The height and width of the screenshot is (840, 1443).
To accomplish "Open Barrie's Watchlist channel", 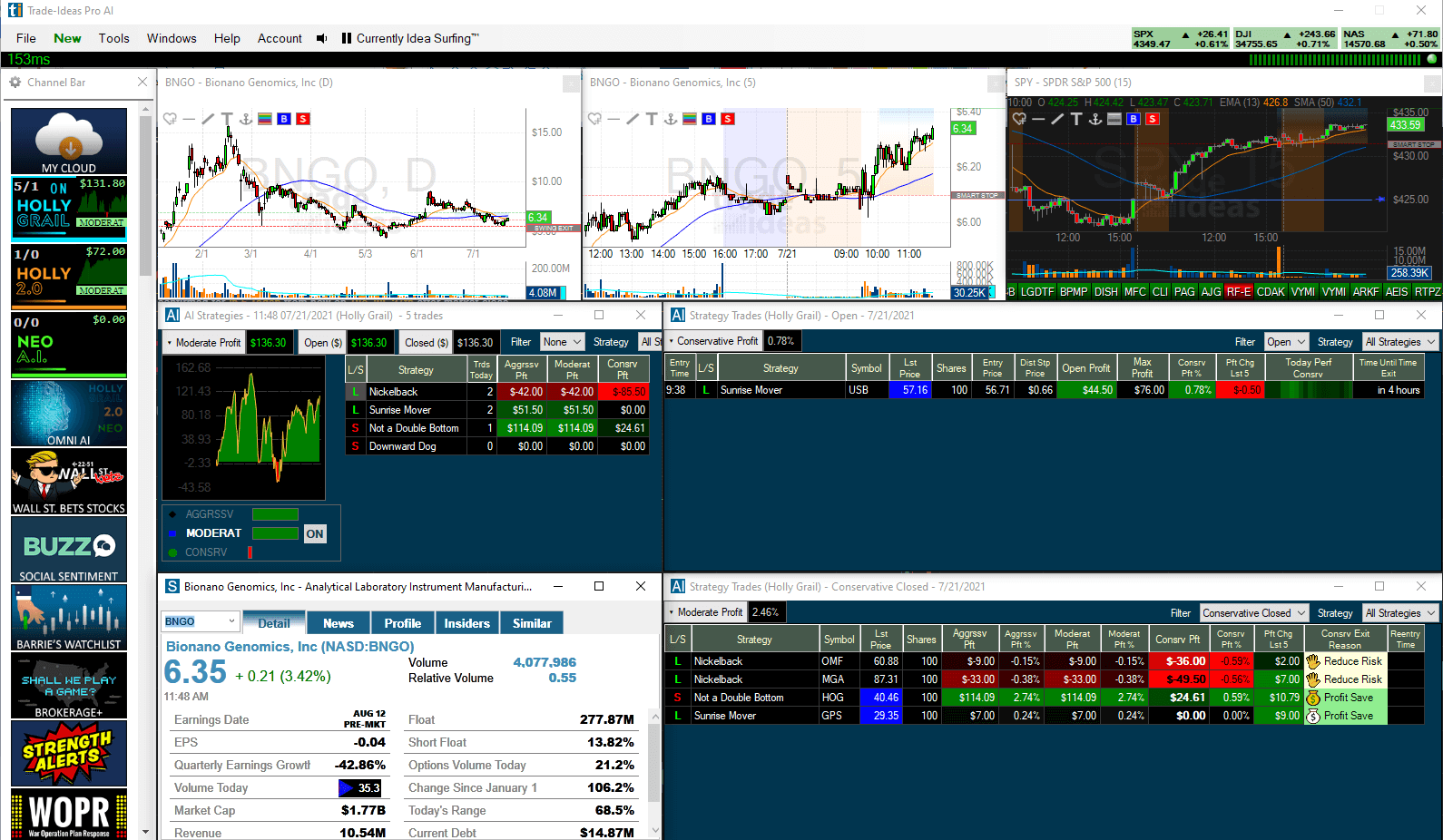I will (x=69, y=618).
